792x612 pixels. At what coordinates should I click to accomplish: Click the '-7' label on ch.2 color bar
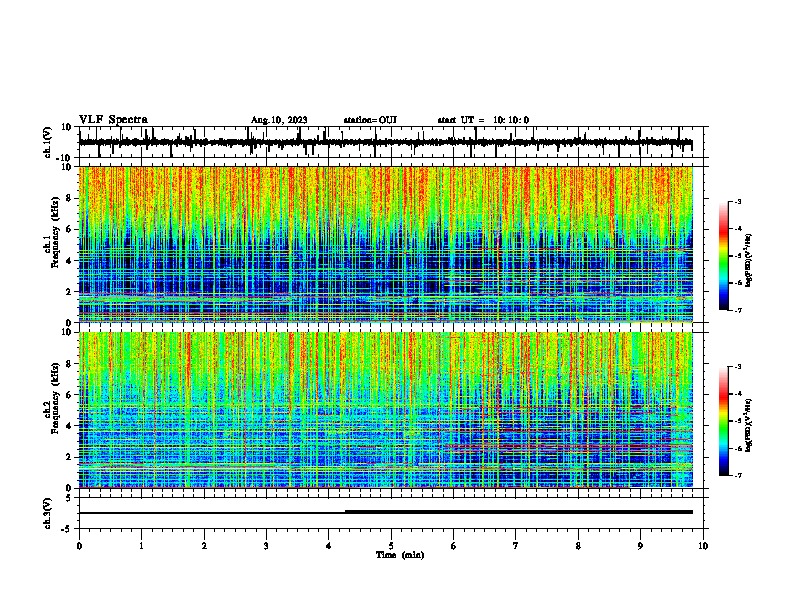click(737, 476)
